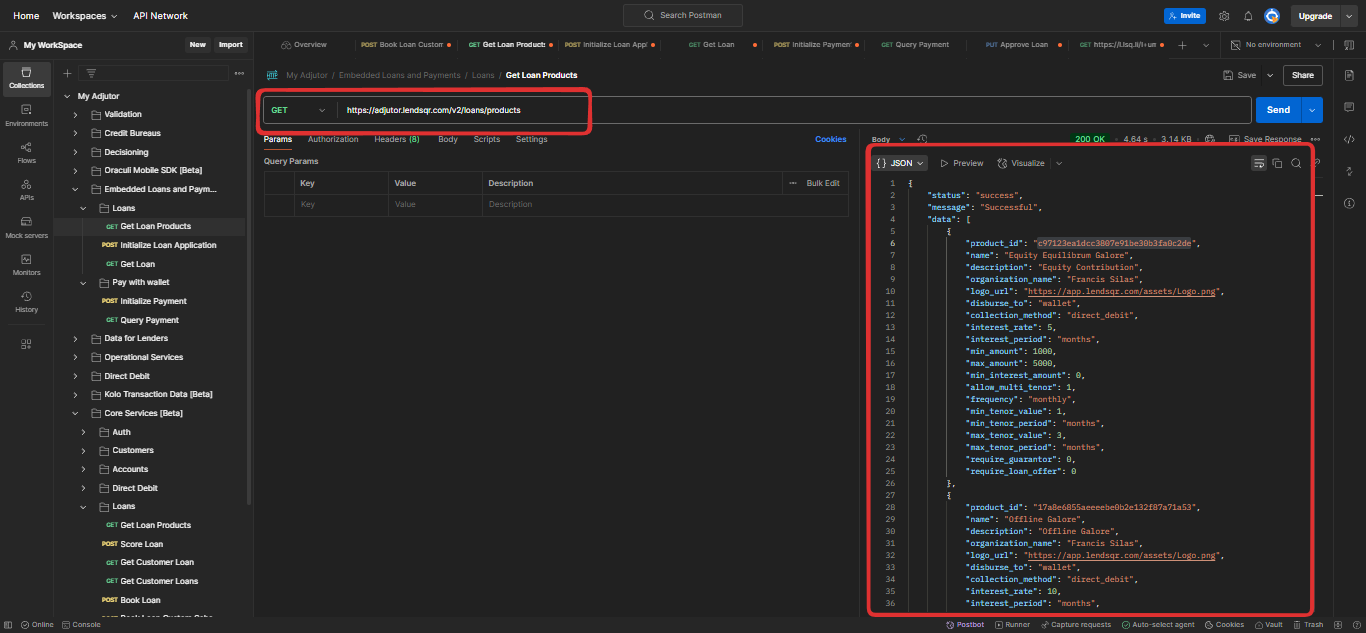Open the collections three-dot options menu

(x=239, y=73)
